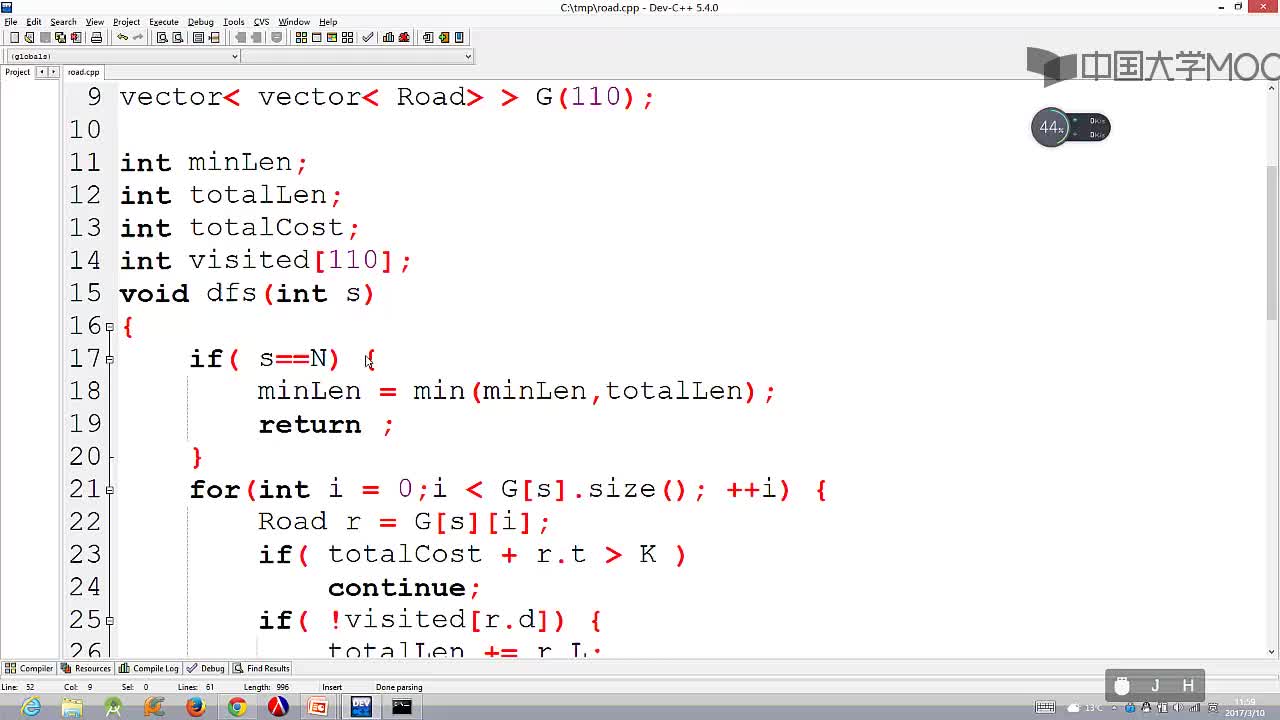
Task: Click the Find magnifier toolbar icon
Action: (x=162, y=38)
